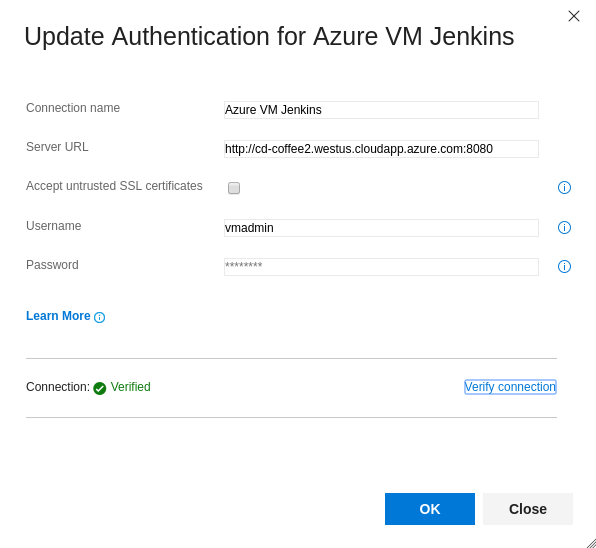
Task: Click the green Verified checkmark icon
Action: coord(100,388)
